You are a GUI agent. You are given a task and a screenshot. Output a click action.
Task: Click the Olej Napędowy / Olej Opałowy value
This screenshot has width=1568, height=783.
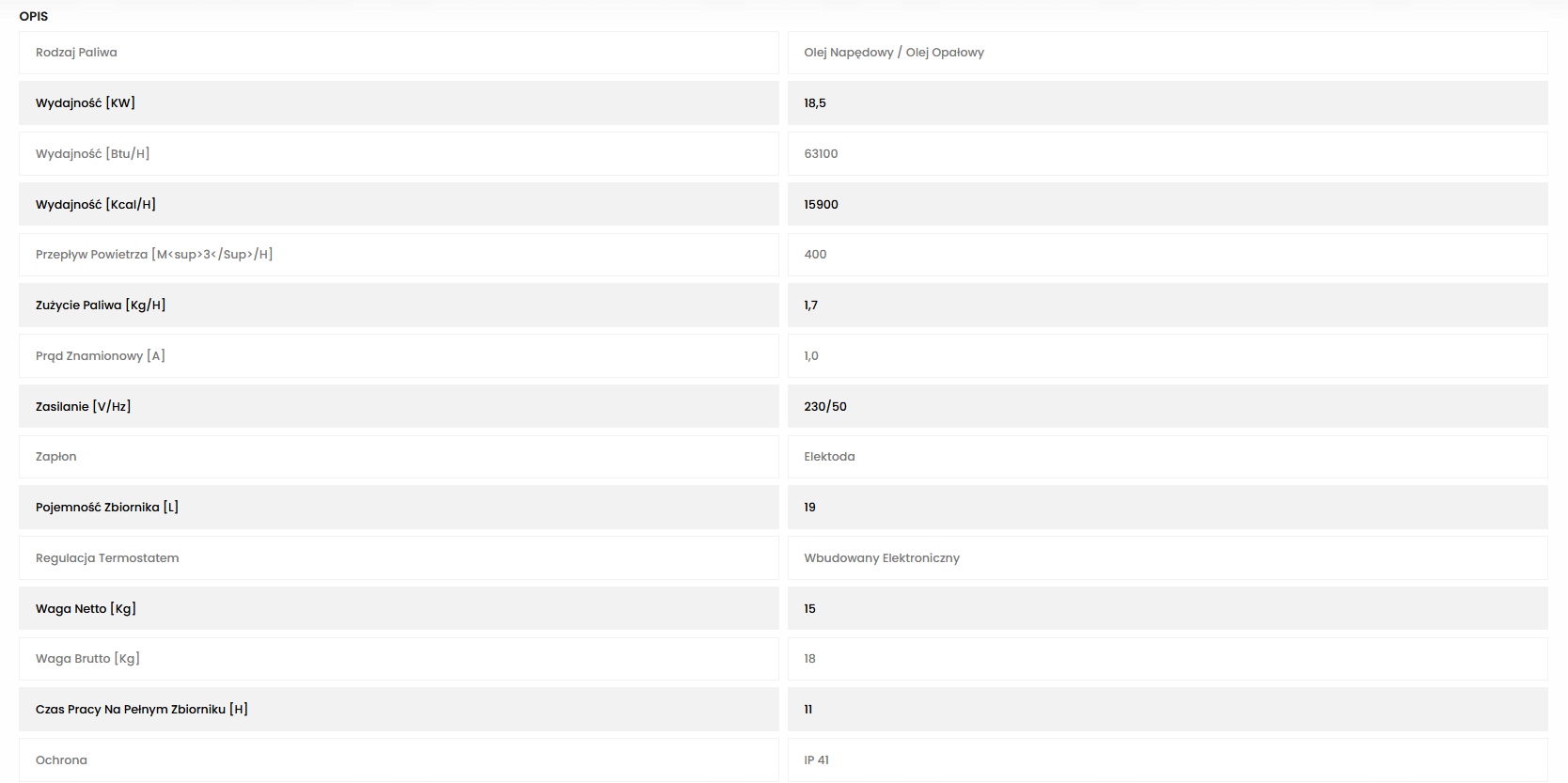[x=893, y=53]
